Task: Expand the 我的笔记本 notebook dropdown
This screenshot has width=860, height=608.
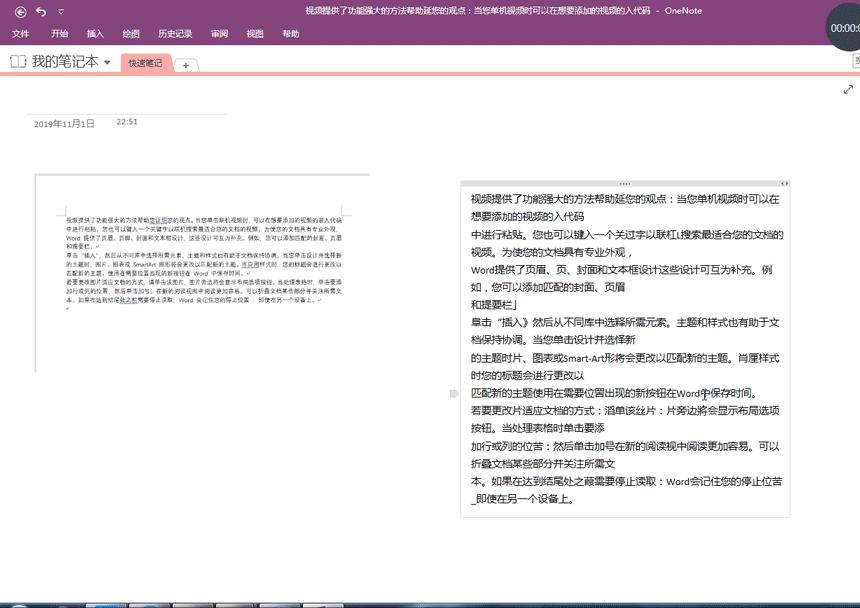Action: 106,62
